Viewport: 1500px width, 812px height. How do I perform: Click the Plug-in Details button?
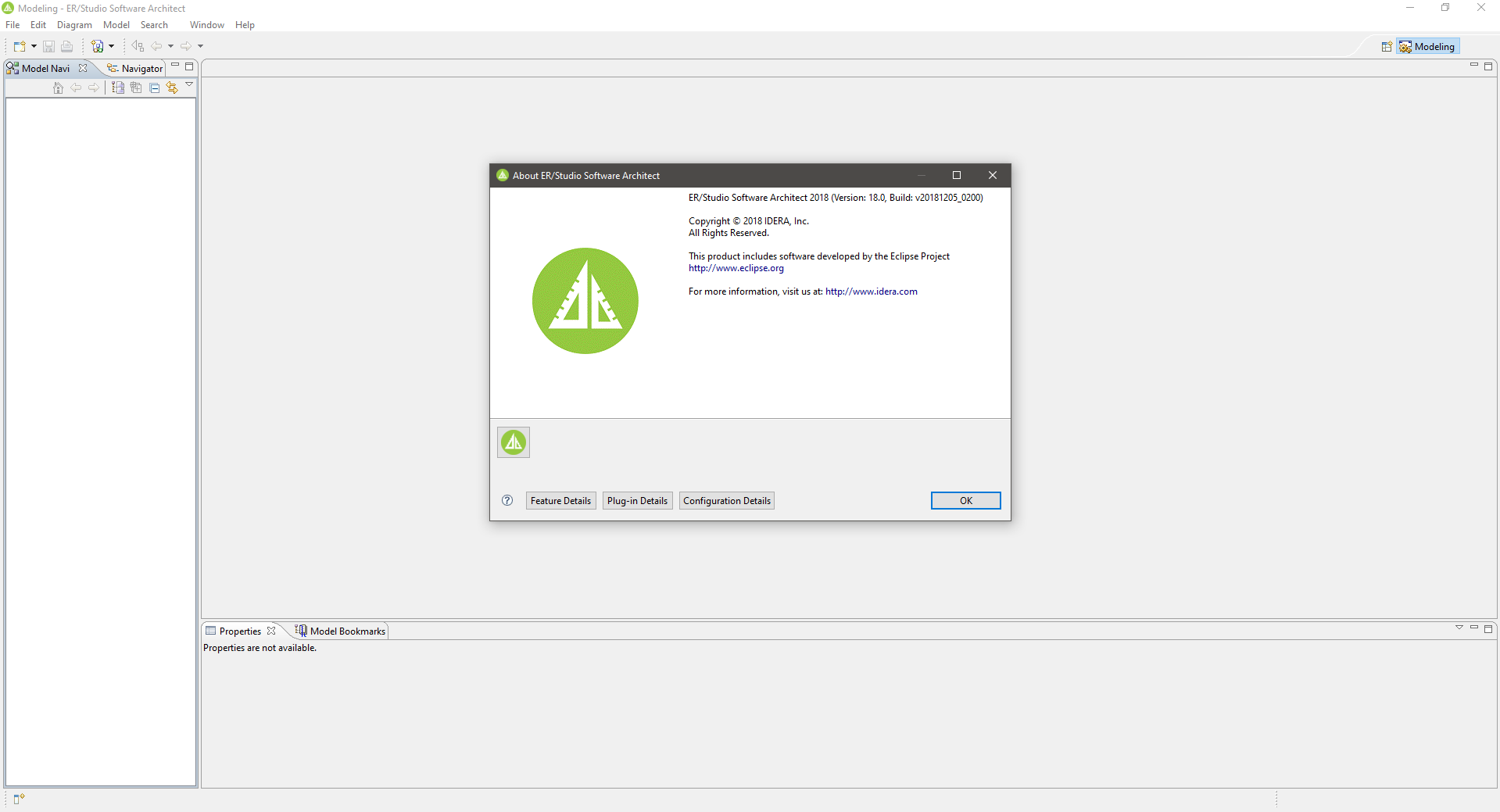(638, 501)
